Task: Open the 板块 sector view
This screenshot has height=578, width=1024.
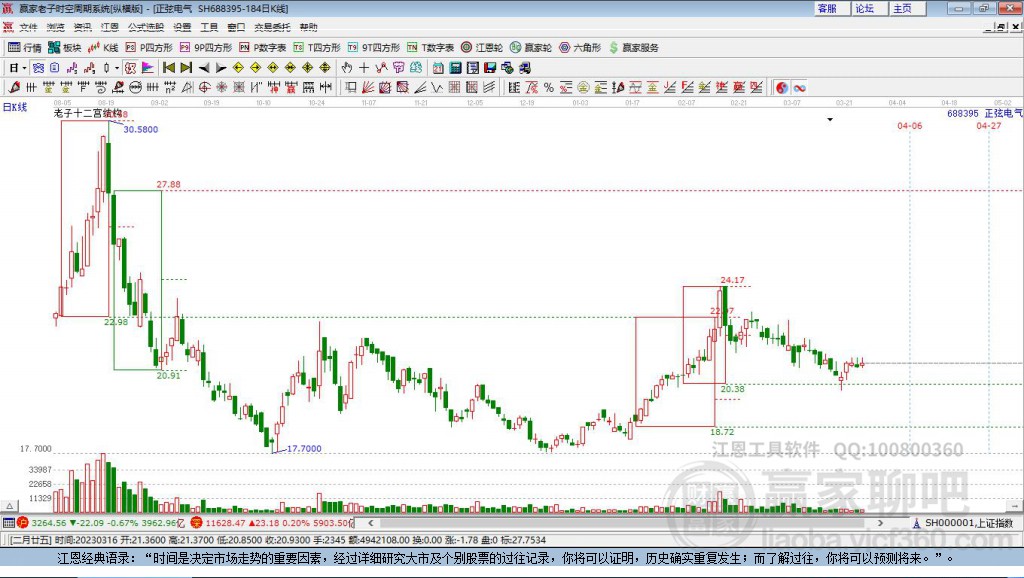Action: click(x=64, y=48)
